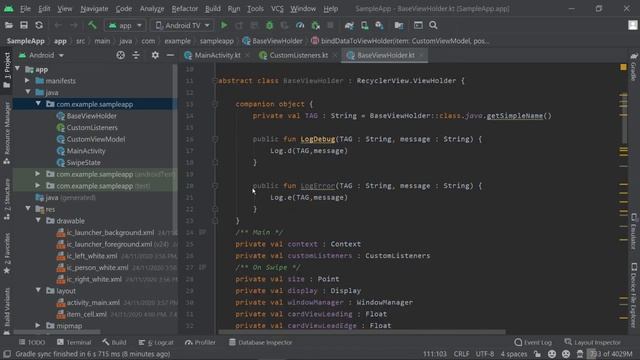Viewport: 640px width, 360px height.
Task: Select ic_person_white.xml drawable
Action: point(97,267)
